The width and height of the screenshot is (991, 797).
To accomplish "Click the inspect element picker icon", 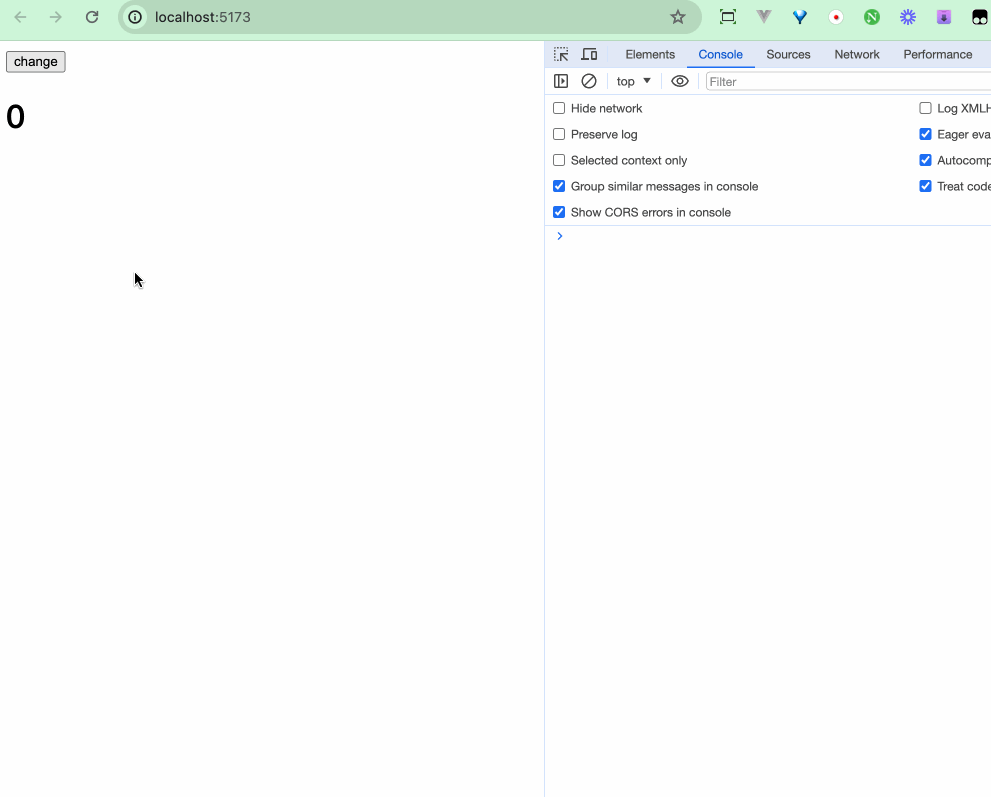I will (561, 55).
